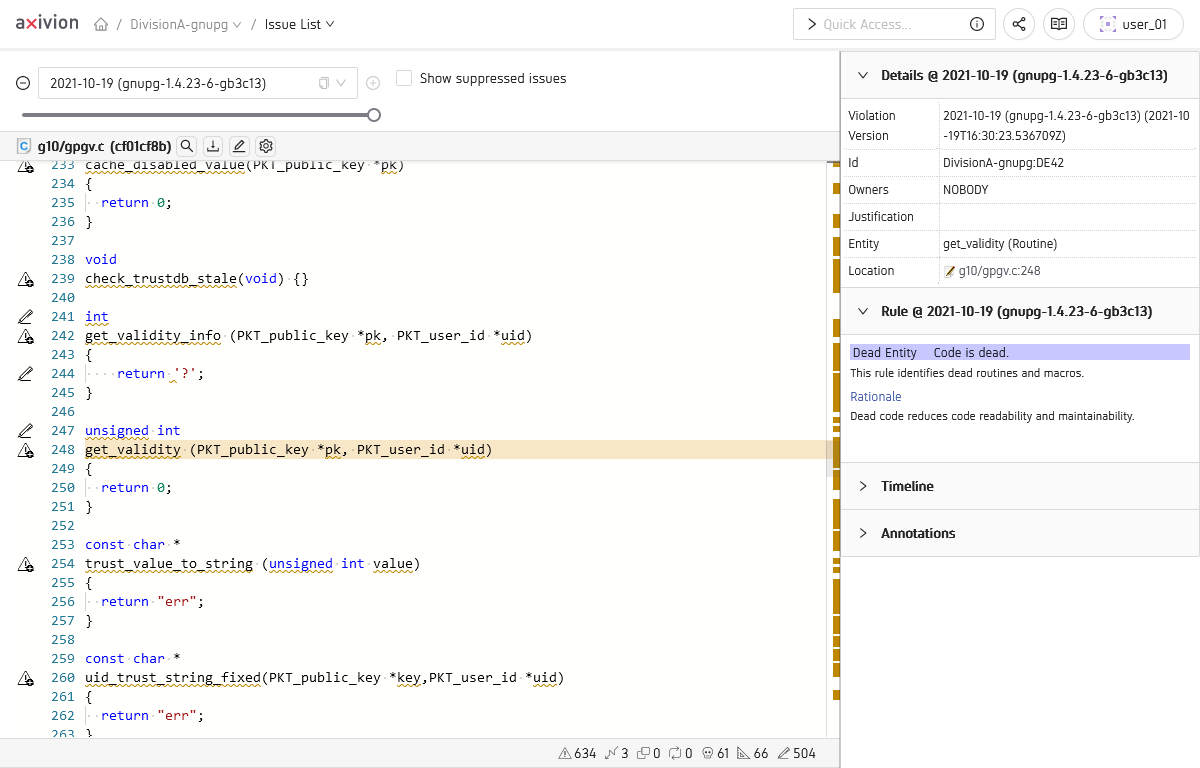The width and height of the screenshot is (1200, 768).
Task: Click the plus icon beside version selector
Action: click(x=373, y=83)
